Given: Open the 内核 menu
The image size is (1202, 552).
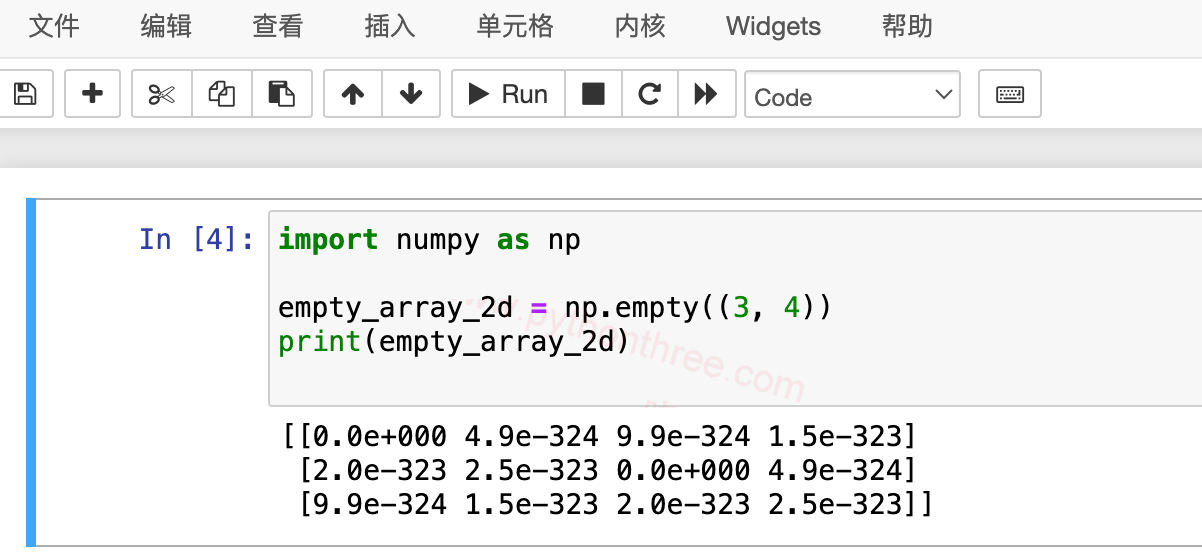Looking at the screenshot, I should (640, 26).
